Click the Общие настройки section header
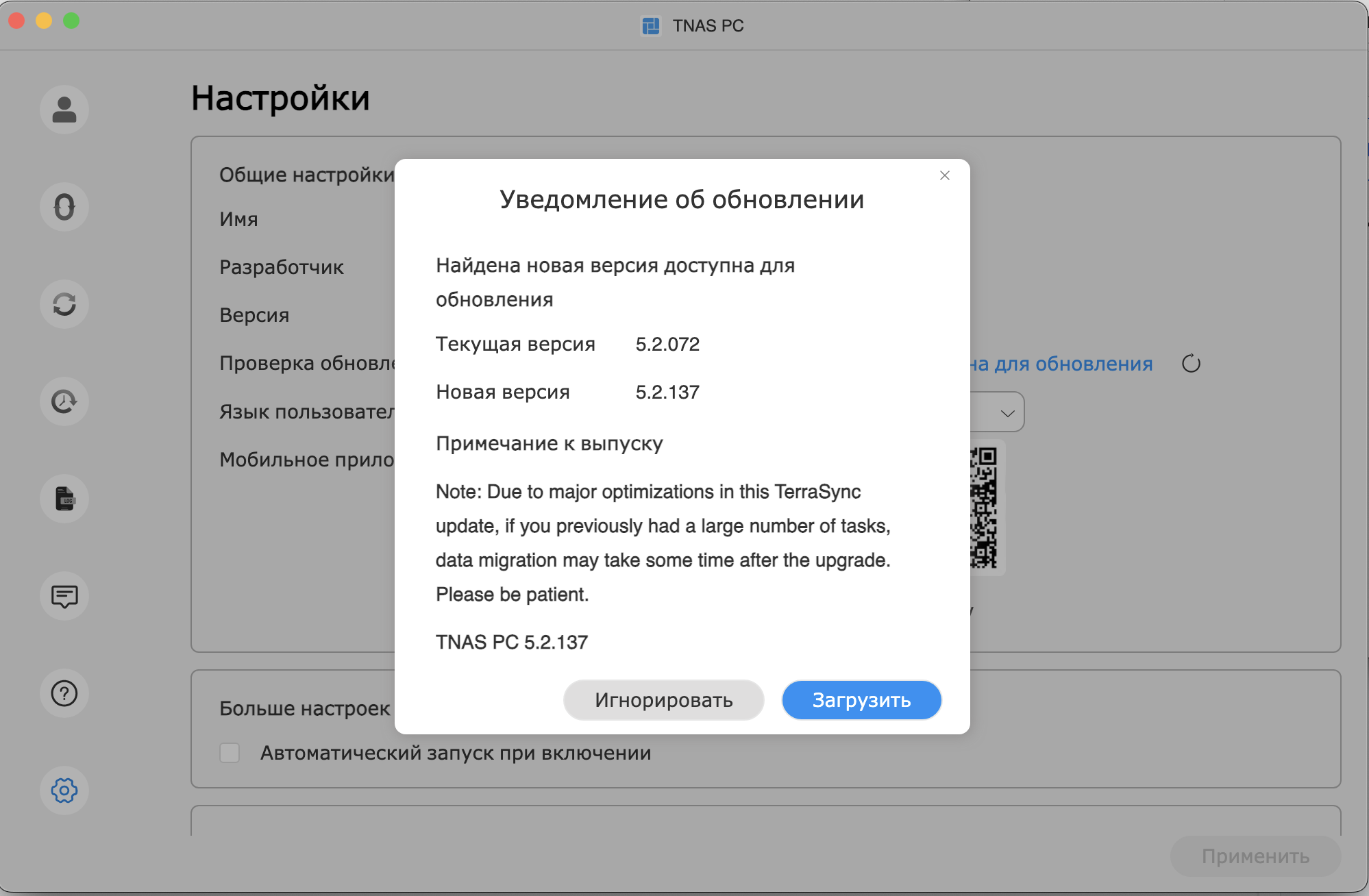The height and width of the screenshot is (896, 1369). 306,175
